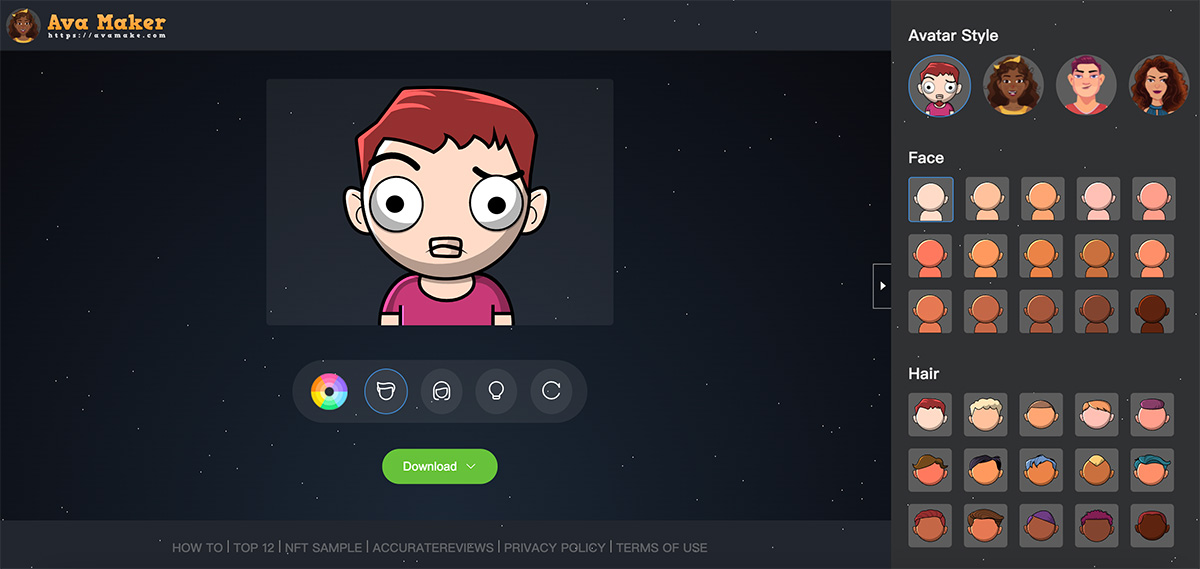The width and height of the screenshot is (1200, 569).
Task: Choose the blonde hair style
Action: [x=985, y=414]
